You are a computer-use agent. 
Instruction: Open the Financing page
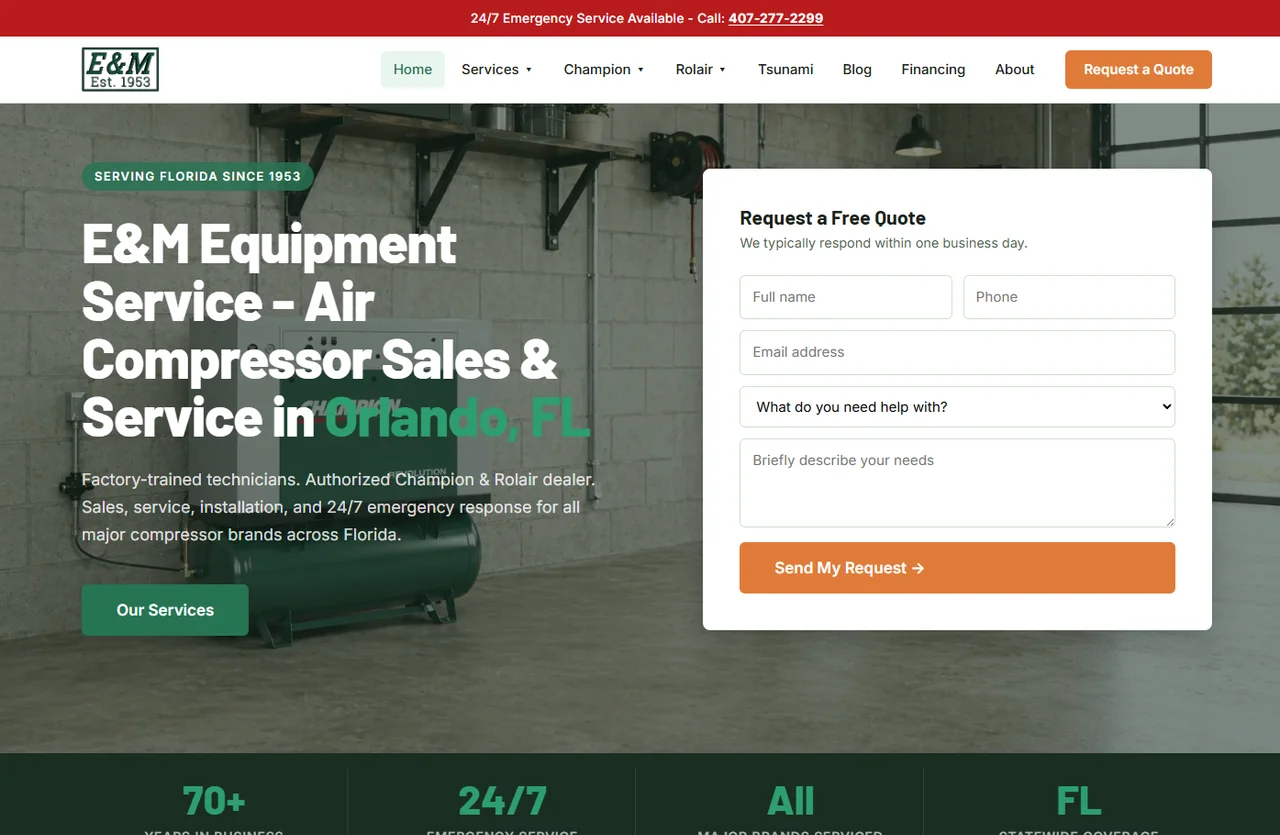point(933,69)
